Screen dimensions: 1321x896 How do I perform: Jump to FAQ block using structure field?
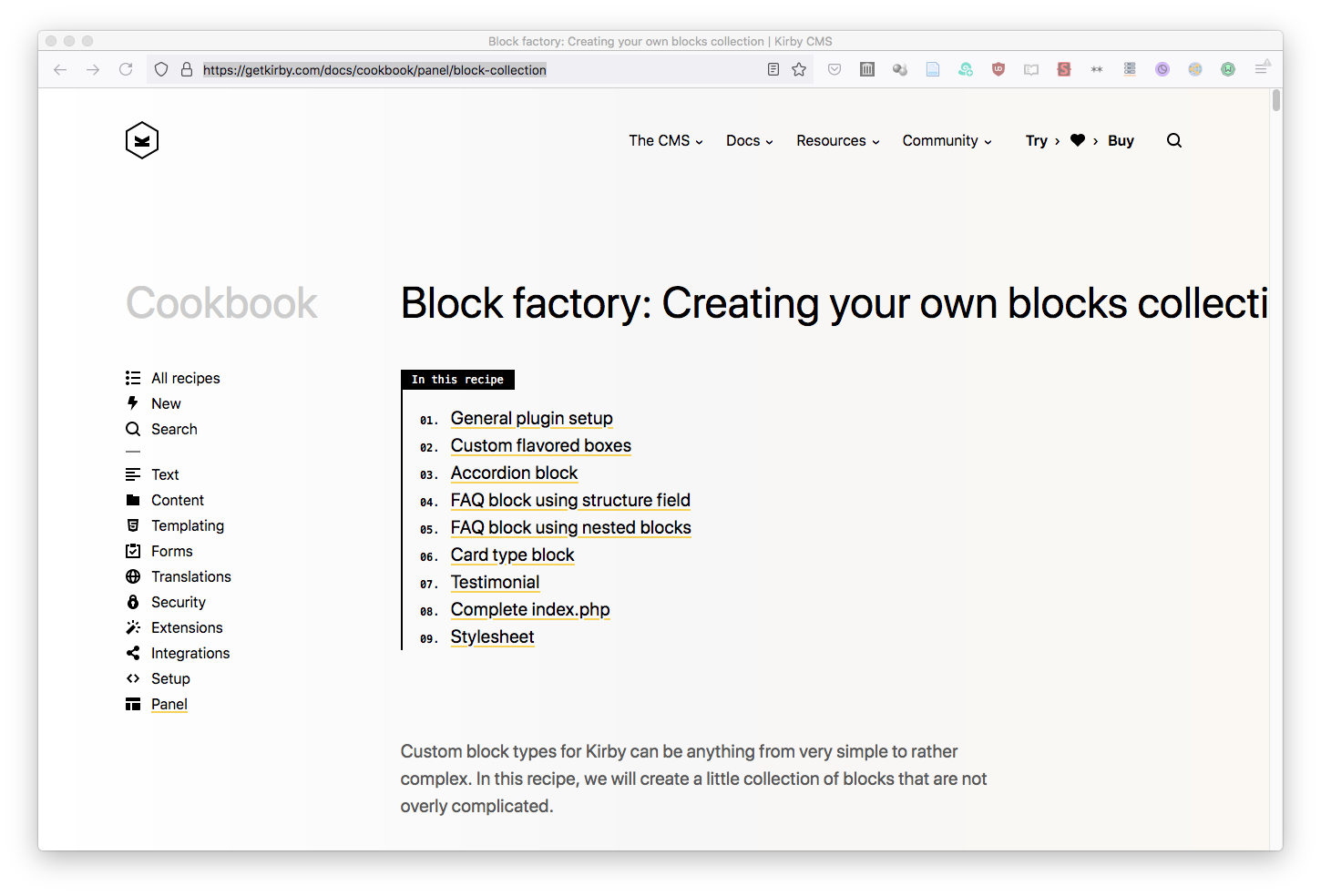coord(570,500)
